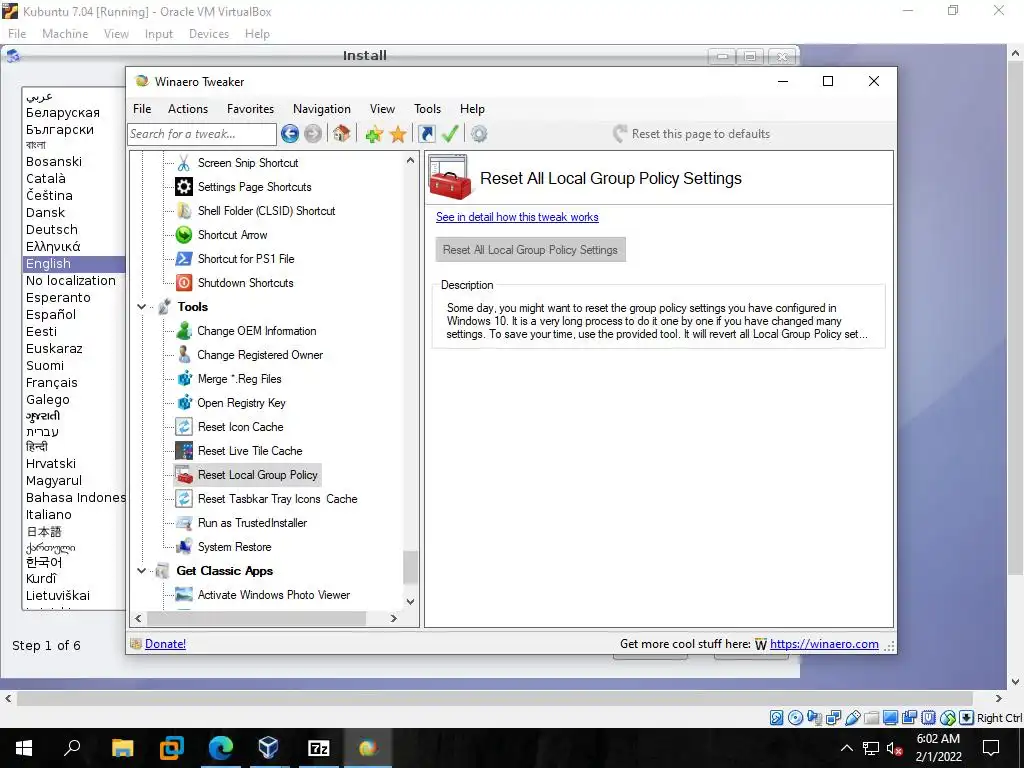Select the Shortcut for PS1 File icon

click(184, 259)
